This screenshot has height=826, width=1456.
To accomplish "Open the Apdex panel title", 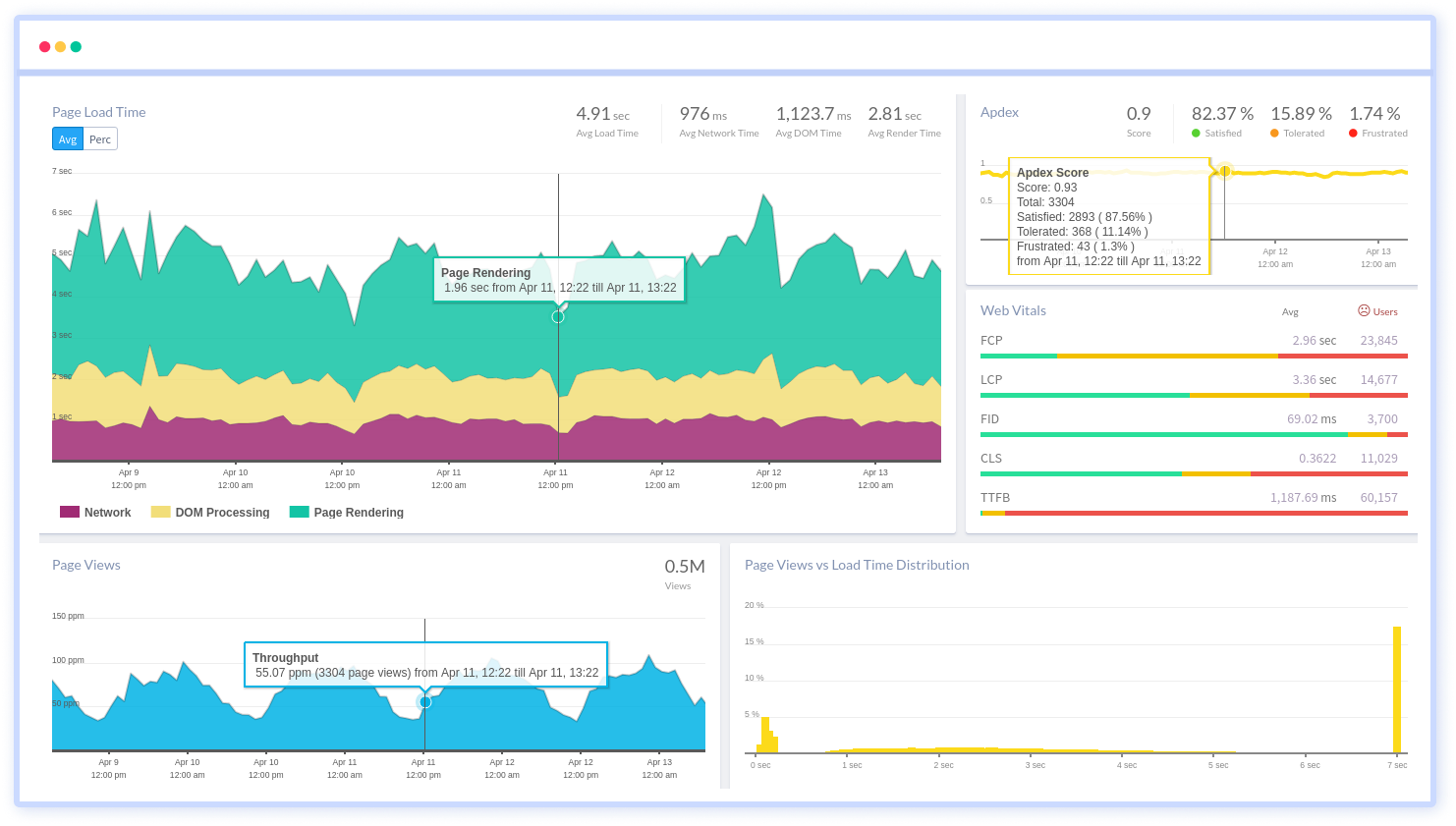I will click(999, 112).
